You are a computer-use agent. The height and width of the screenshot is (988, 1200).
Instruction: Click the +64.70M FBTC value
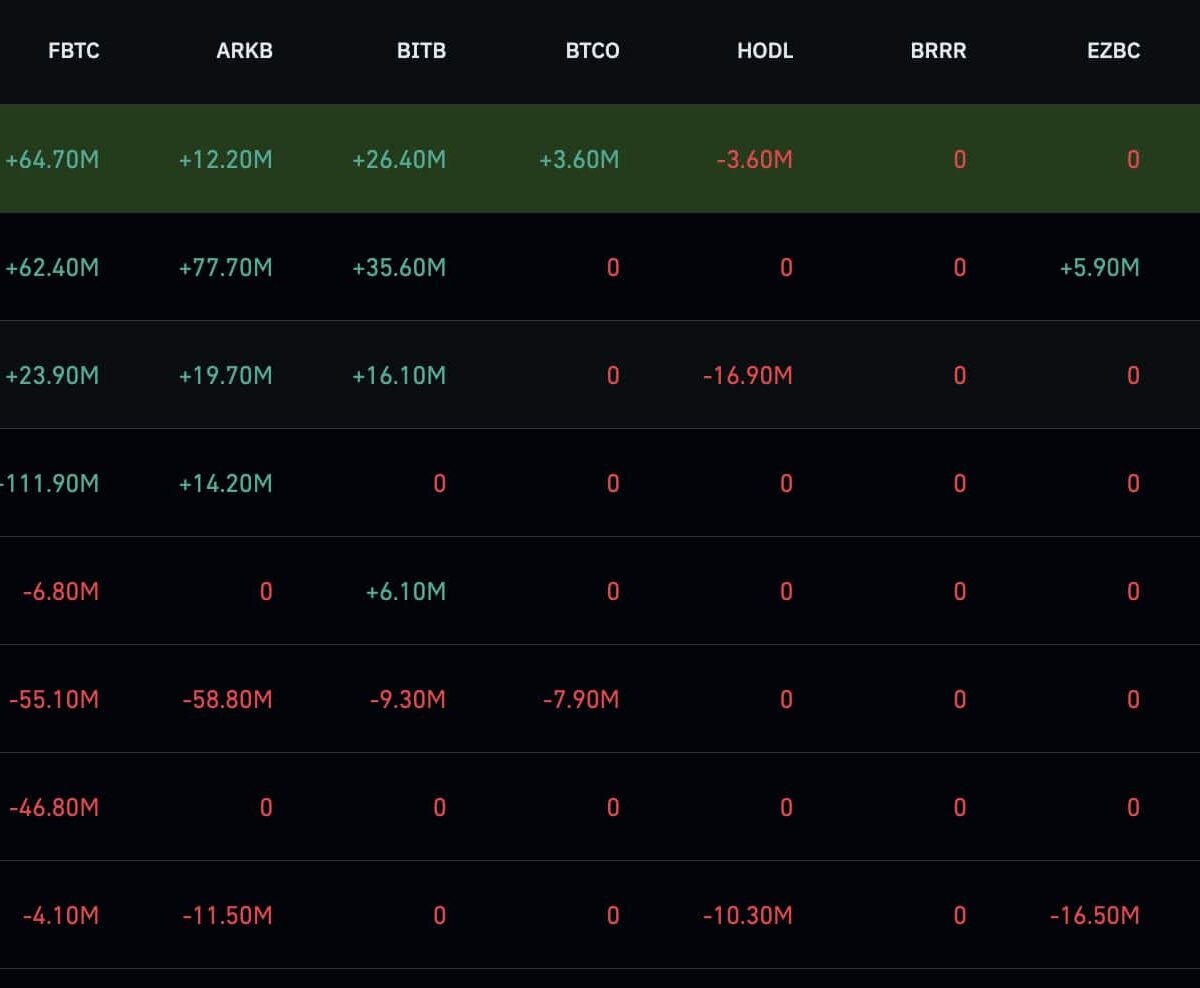[52, 159]
